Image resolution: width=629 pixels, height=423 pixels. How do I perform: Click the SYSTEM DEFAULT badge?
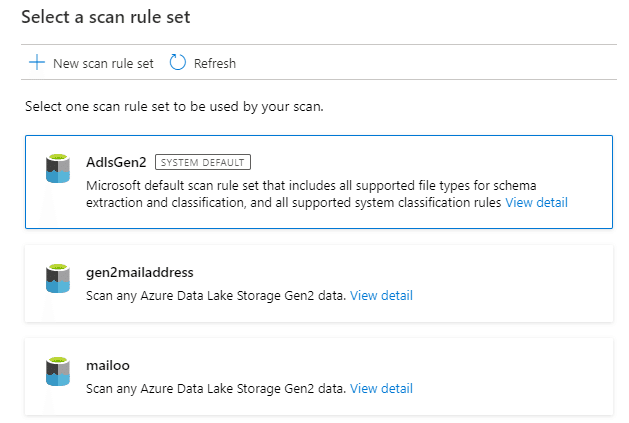click(203, 162)
